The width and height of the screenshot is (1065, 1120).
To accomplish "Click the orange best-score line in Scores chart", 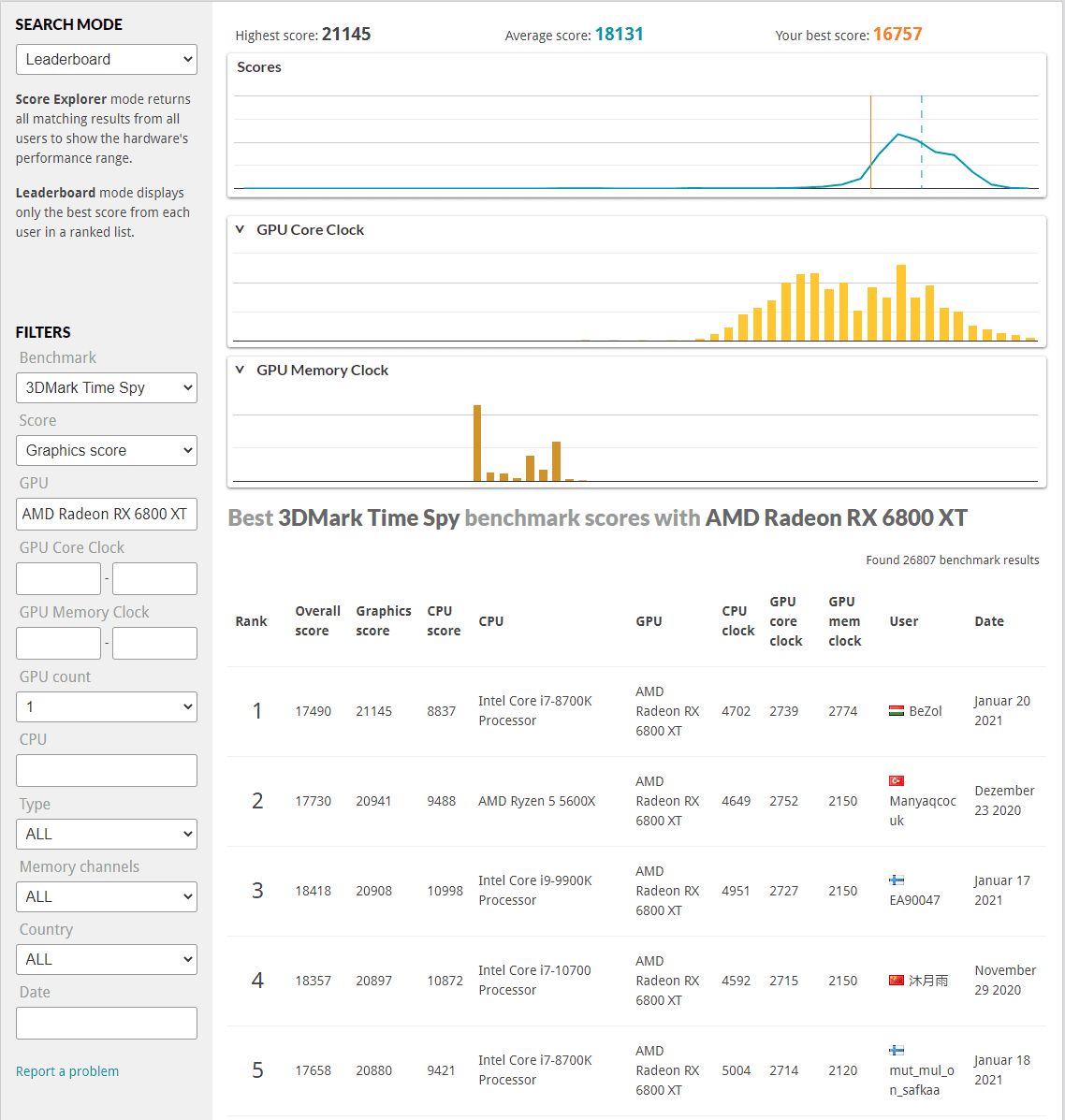I will click(870, 141).
